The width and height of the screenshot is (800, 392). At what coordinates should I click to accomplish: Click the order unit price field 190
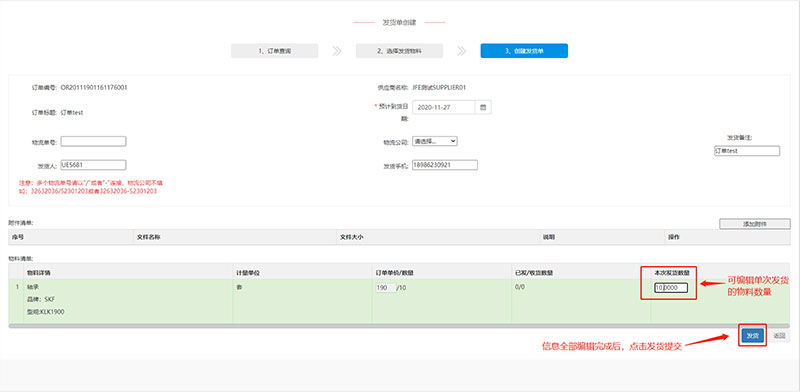pyautogui.click(x=386, y=288)
